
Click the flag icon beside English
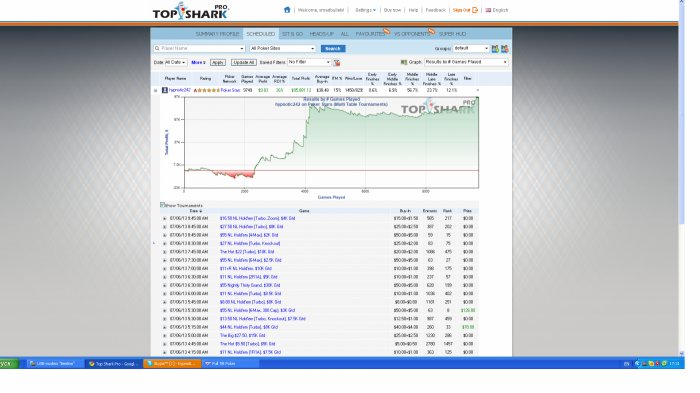tap(488, 10)
